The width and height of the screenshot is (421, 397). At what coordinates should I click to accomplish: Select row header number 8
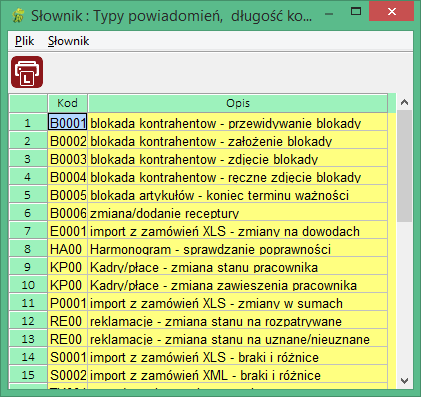tap(28, 249)
